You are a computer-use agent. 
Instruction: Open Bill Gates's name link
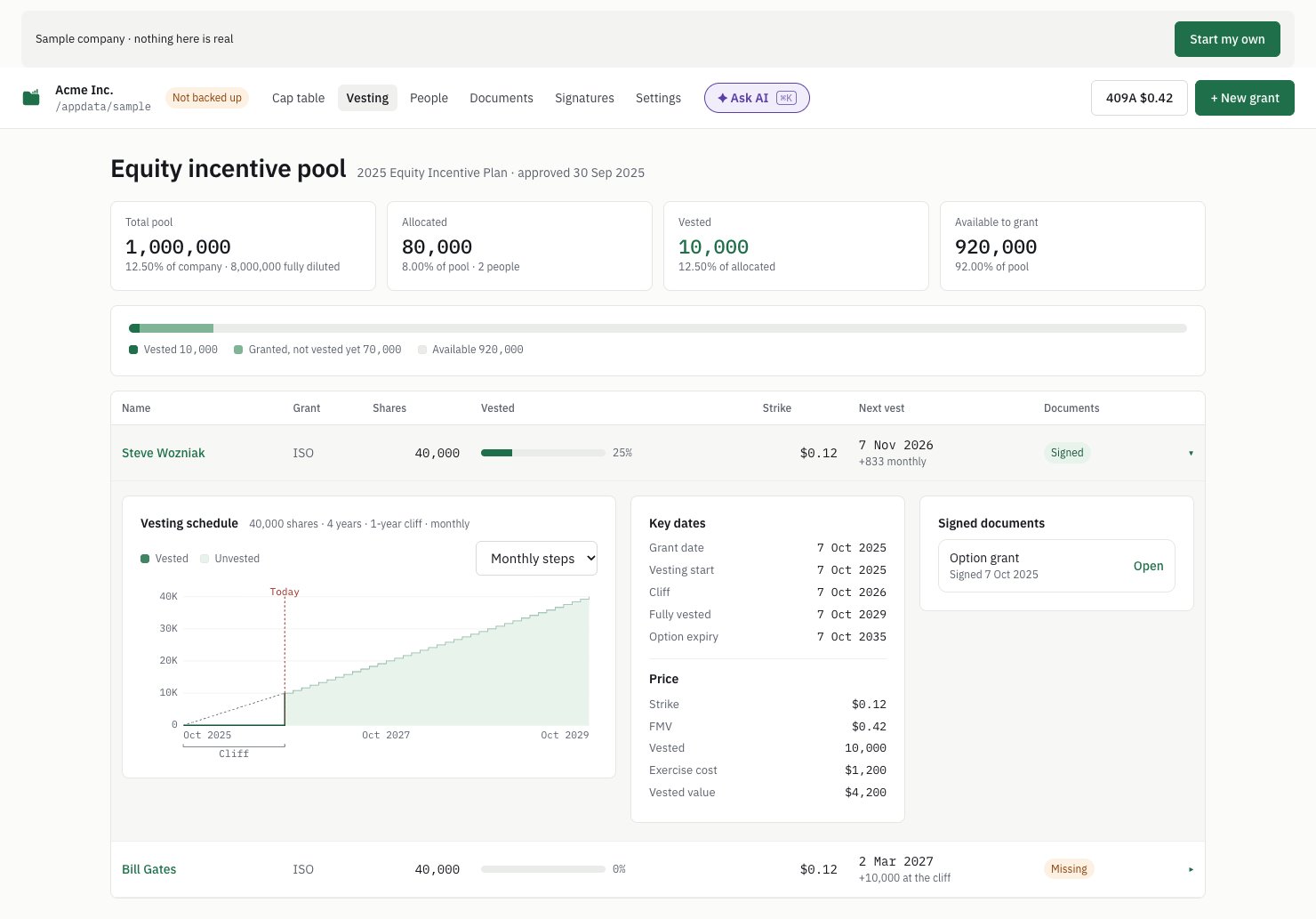click(148, 869)
